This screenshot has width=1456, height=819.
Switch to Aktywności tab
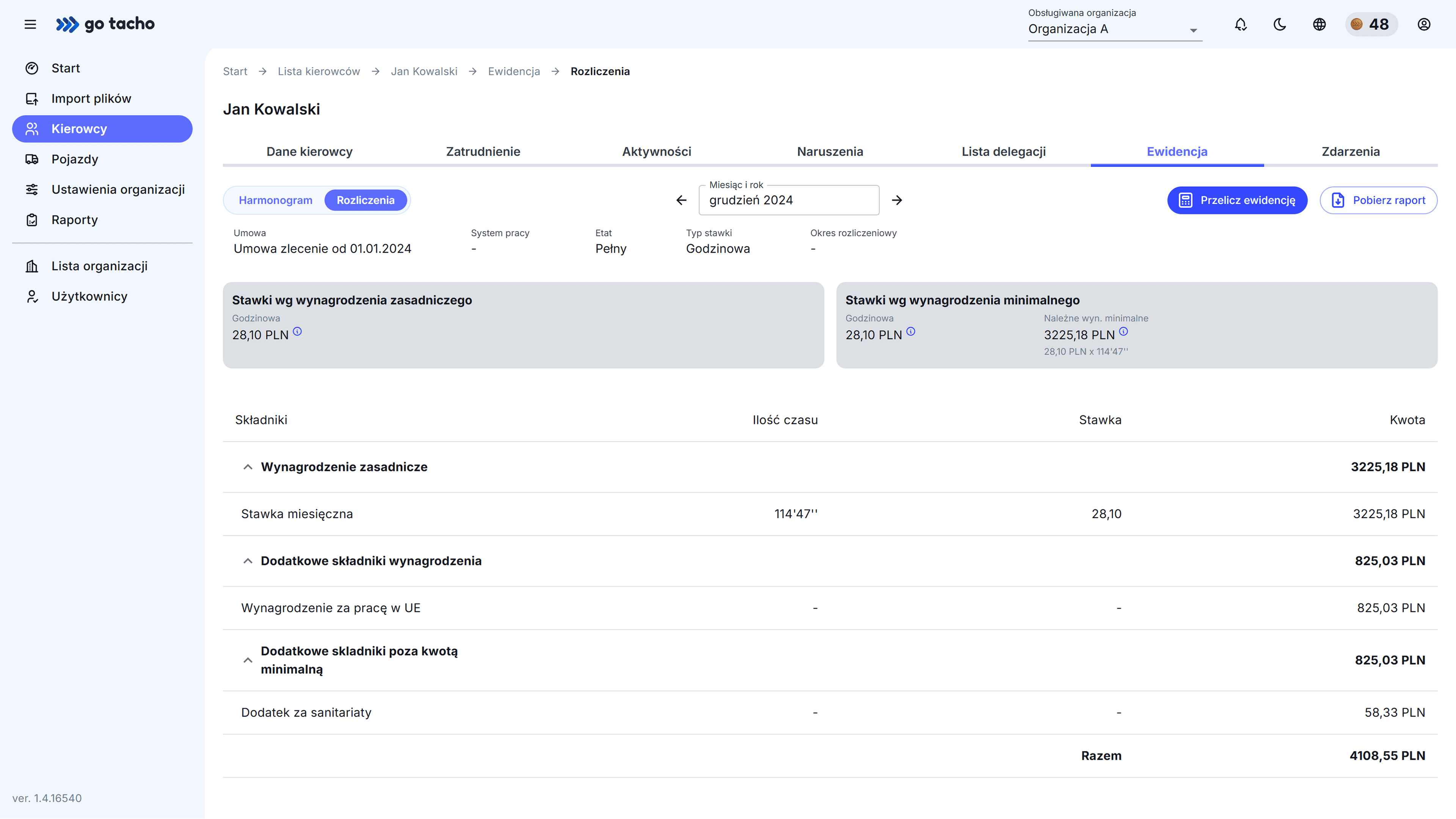point(656,151)
